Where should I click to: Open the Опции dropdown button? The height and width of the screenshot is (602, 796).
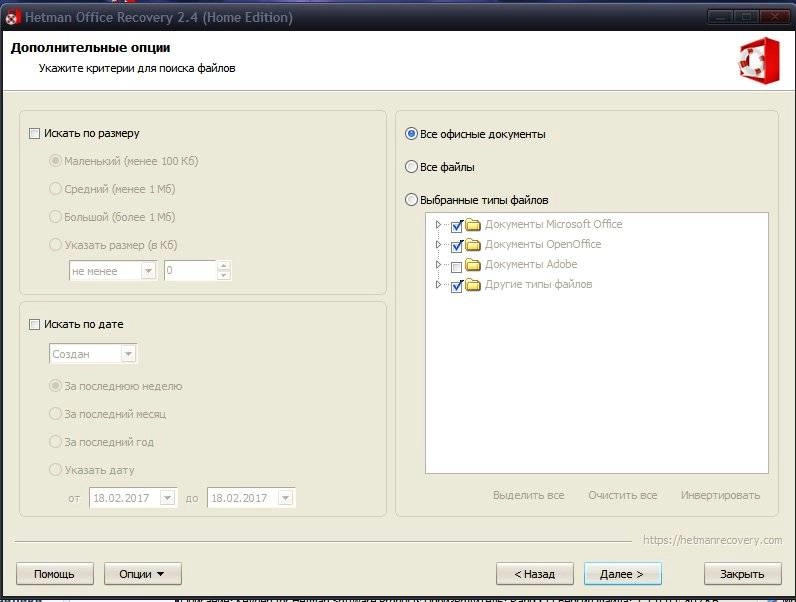143,574
